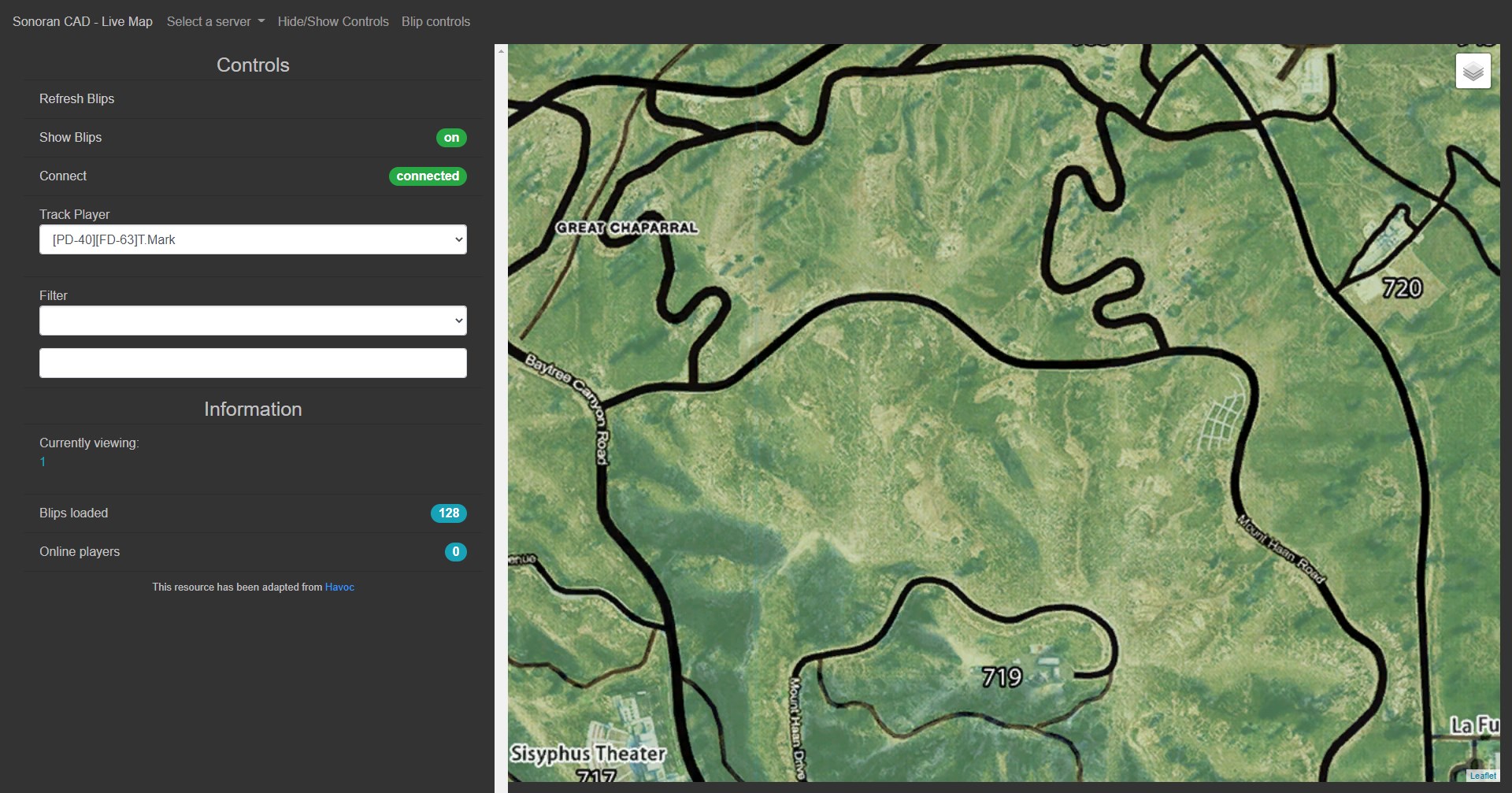Toggle the green connected badge
This screenshot has width=1512, height=793.
[428, 176]
